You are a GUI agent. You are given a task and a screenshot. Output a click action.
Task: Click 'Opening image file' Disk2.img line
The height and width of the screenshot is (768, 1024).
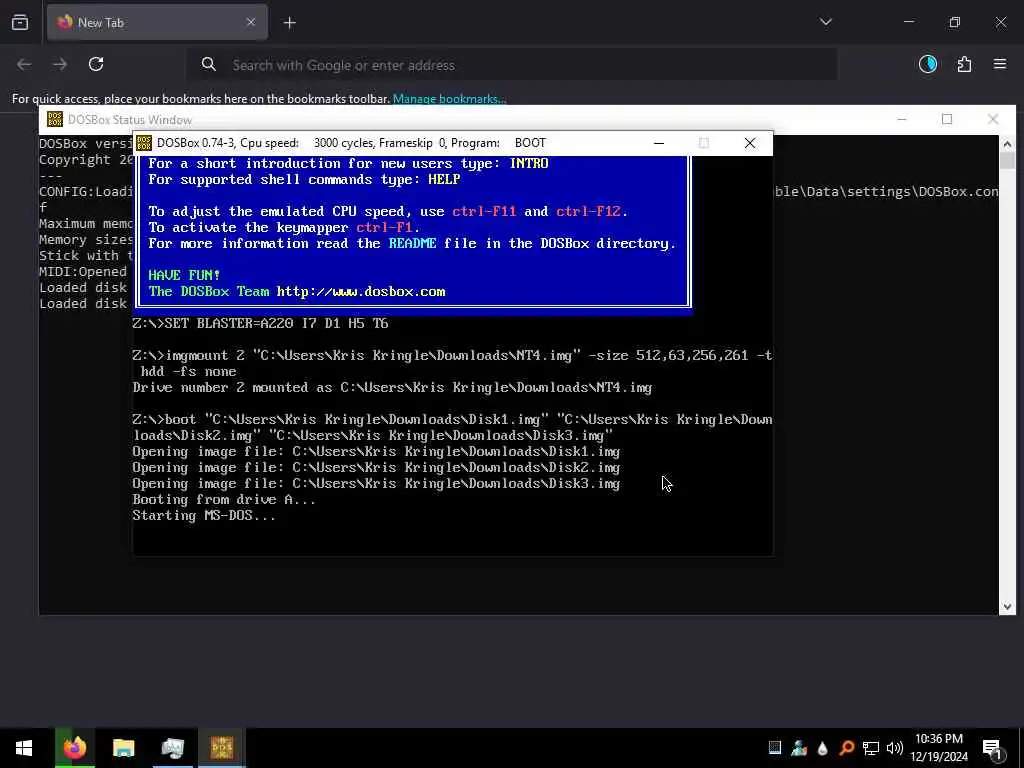click(376, 468)
